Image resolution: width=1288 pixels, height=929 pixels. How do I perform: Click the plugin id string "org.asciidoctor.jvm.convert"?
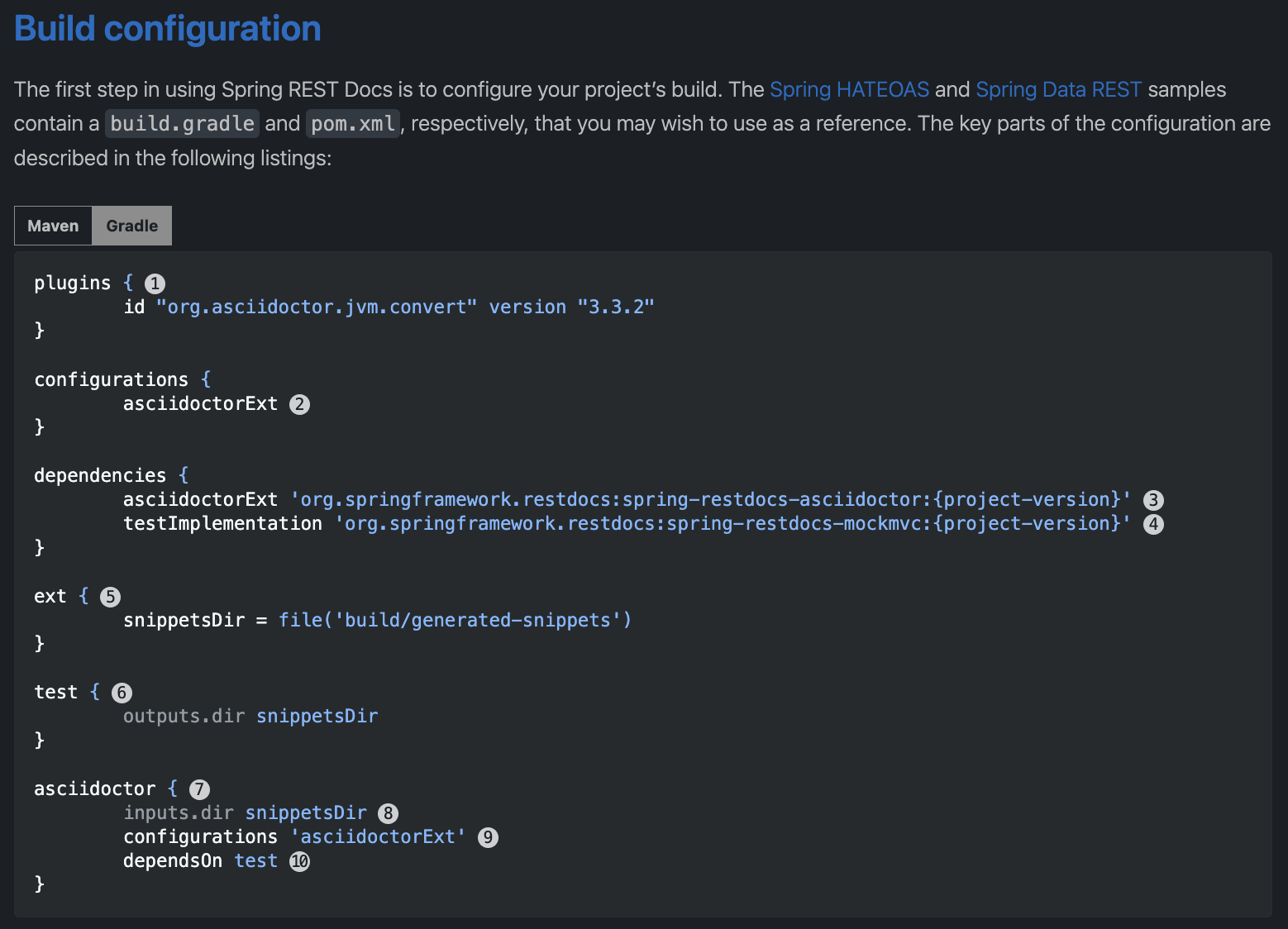(317, 307)
